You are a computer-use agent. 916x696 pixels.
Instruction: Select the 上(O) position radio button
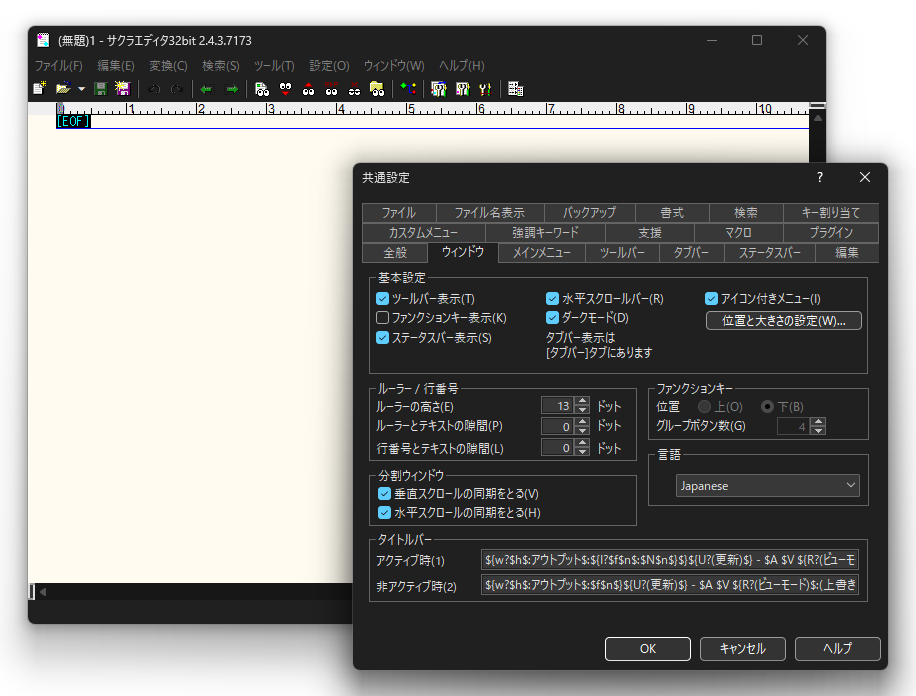click(705, 406)
